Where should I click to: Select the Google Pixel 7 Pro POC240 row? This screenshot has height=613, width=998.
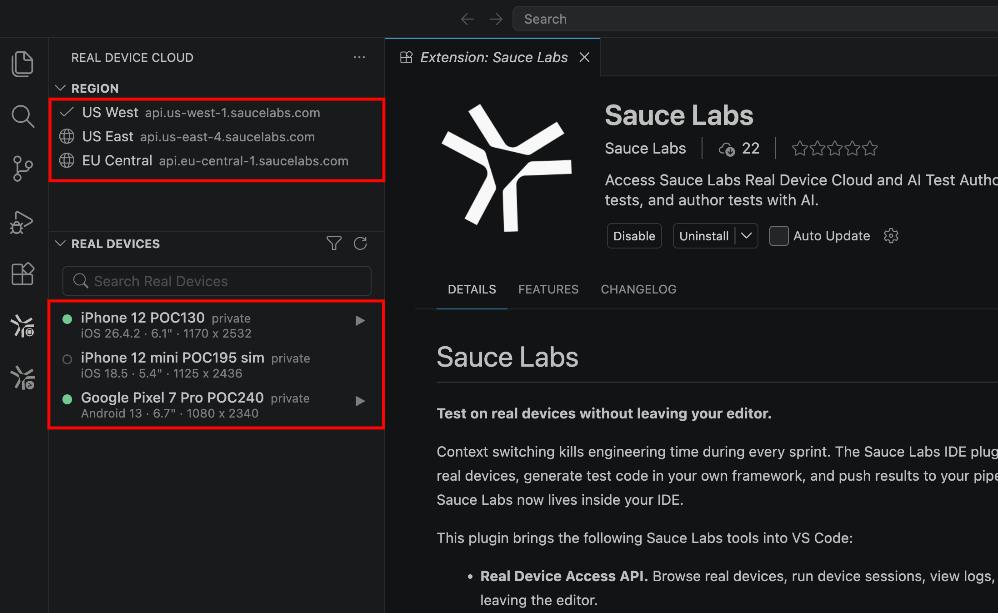pos(216,405)
